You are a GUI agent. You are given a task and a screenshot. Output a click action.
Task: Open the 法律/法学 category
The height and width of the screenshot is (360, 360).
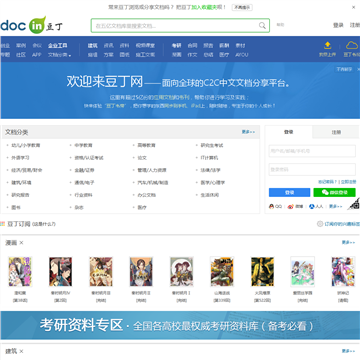pyautogui.click(x=210, y=170)
